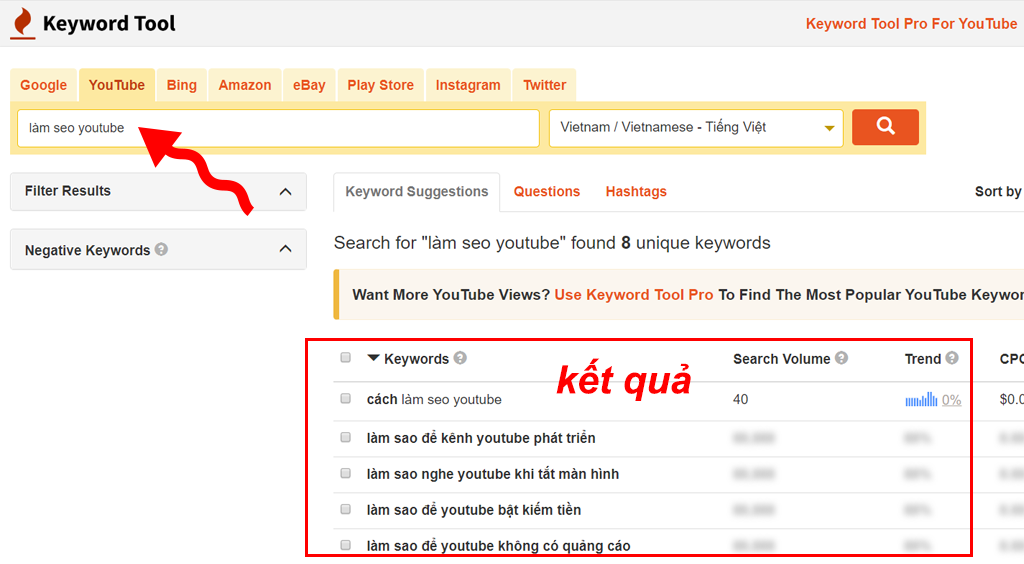Switch to the Bing tab
1024x564 pixels.
182,85
